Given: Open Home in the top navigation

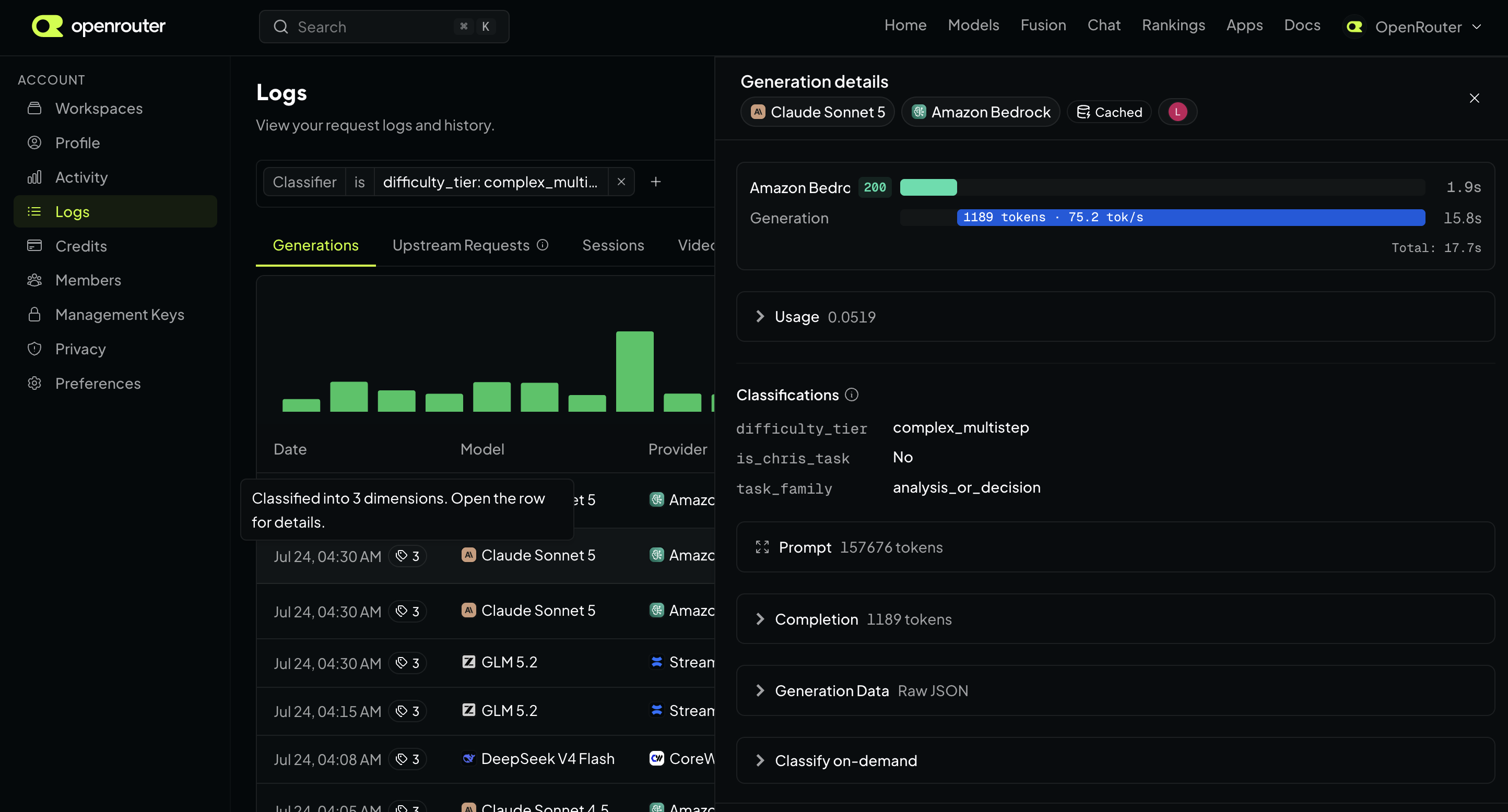Looking at the screenshot, I should pos(905,25).
